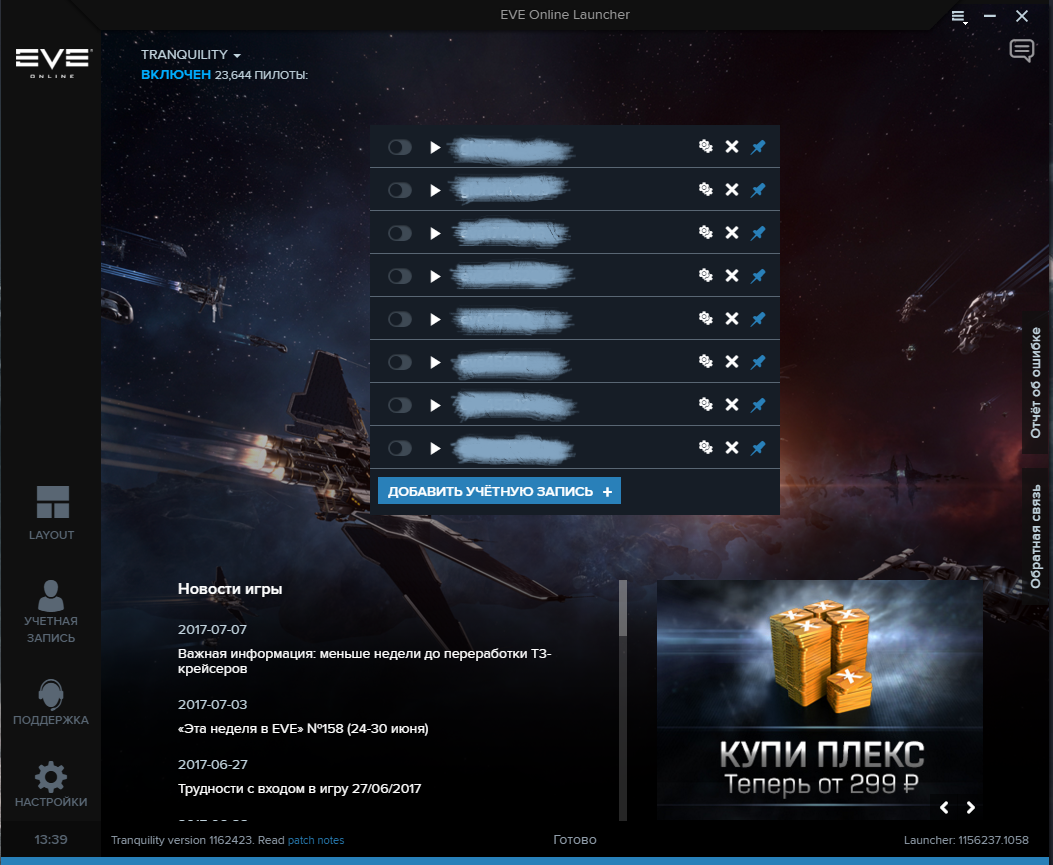
Task: Click the Готово status text
Action: tap(575, 839)
